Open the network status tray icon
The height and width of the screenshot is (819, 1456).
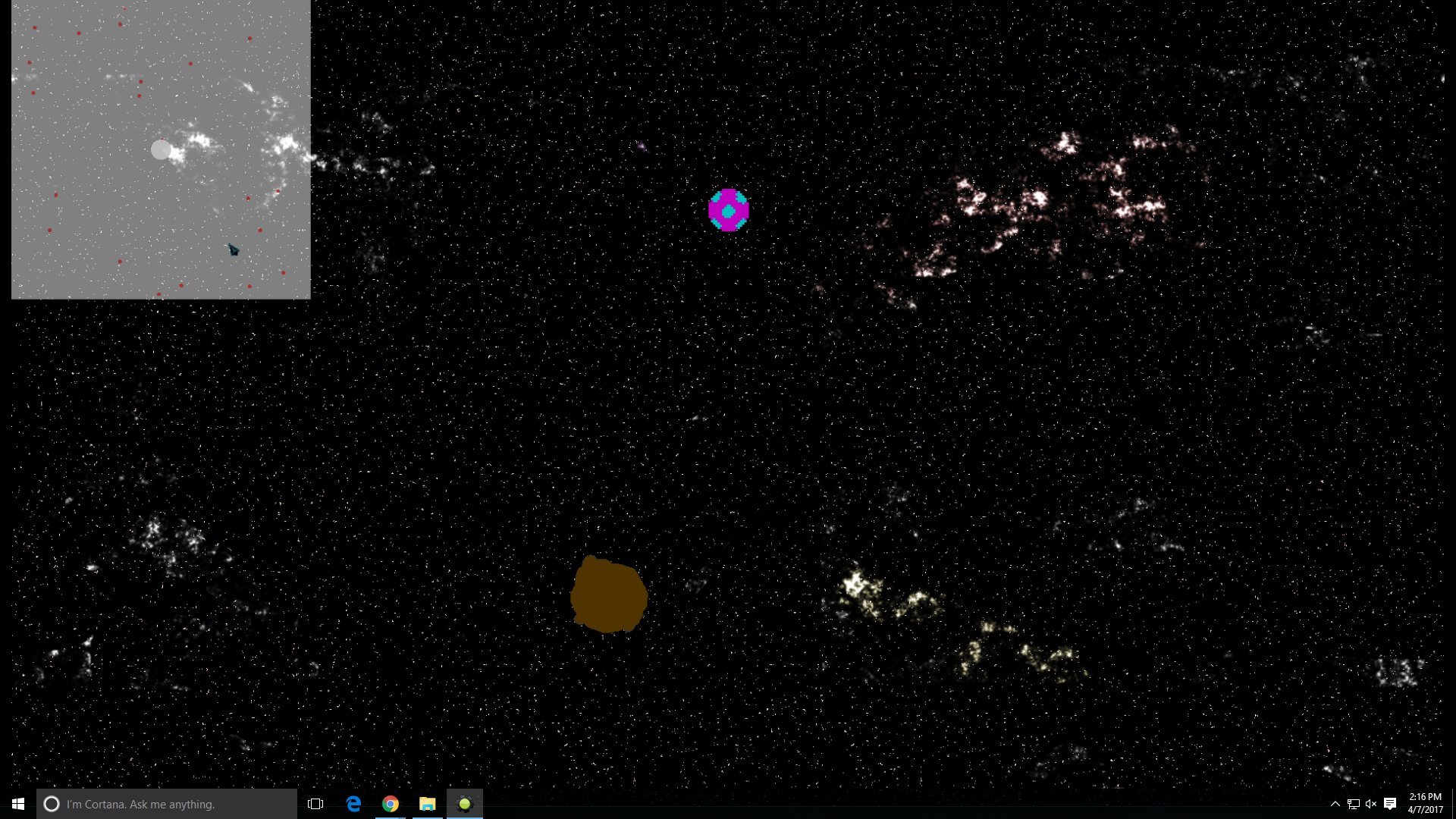(x=1354, y=804)
